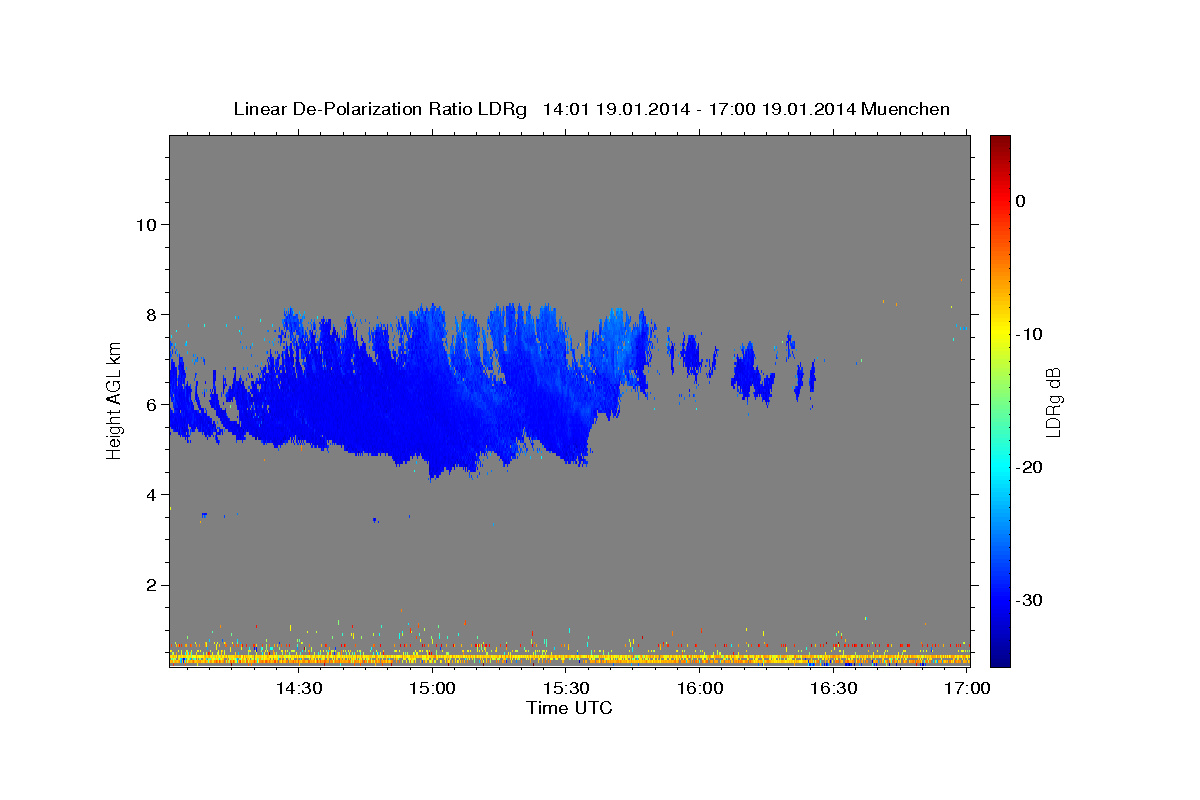
Task: Click the yellow-orange ground clutter band at the plot bottom
Action: point(570,658)
